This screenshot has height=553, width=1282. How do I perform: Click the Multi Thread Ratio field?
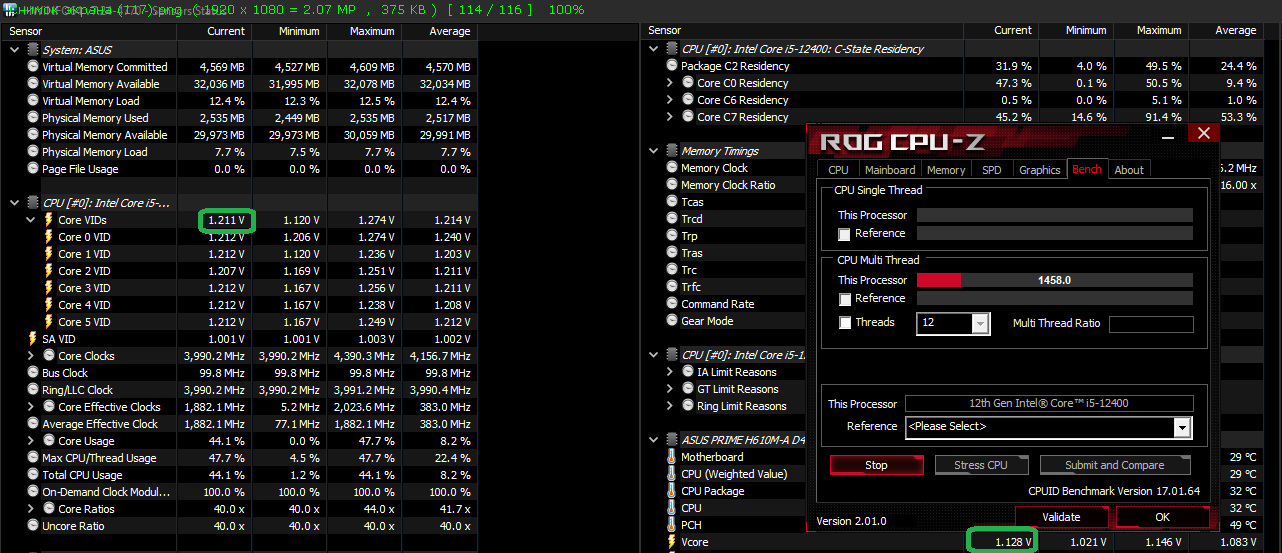tap(1151, 324)
